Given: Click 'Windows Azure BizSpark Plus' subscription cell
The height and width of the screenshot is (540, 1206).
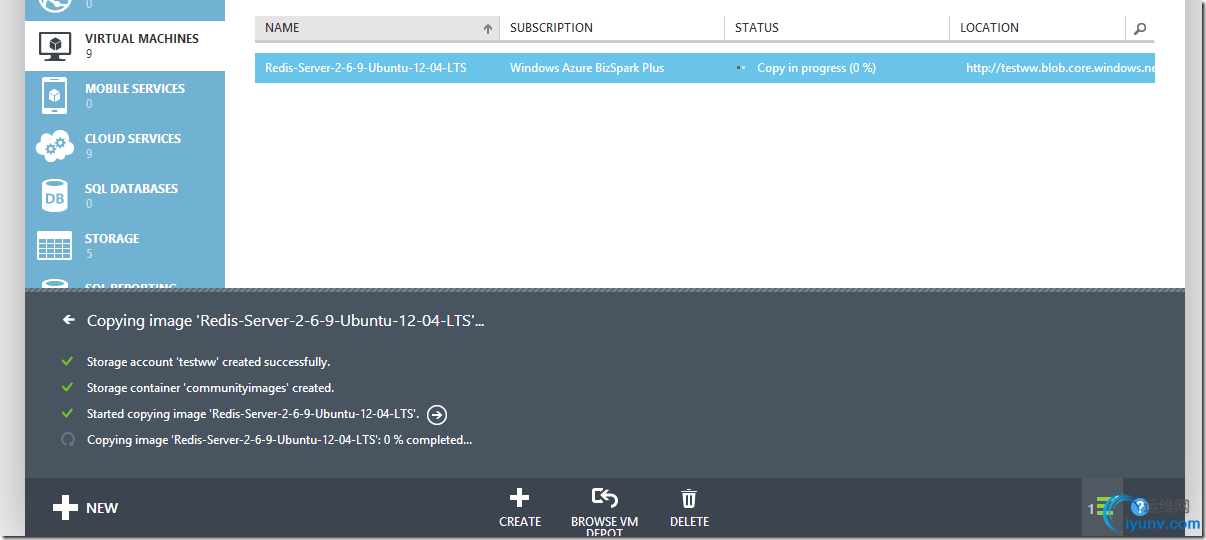Looking at the screenshot, I should 587,68.
